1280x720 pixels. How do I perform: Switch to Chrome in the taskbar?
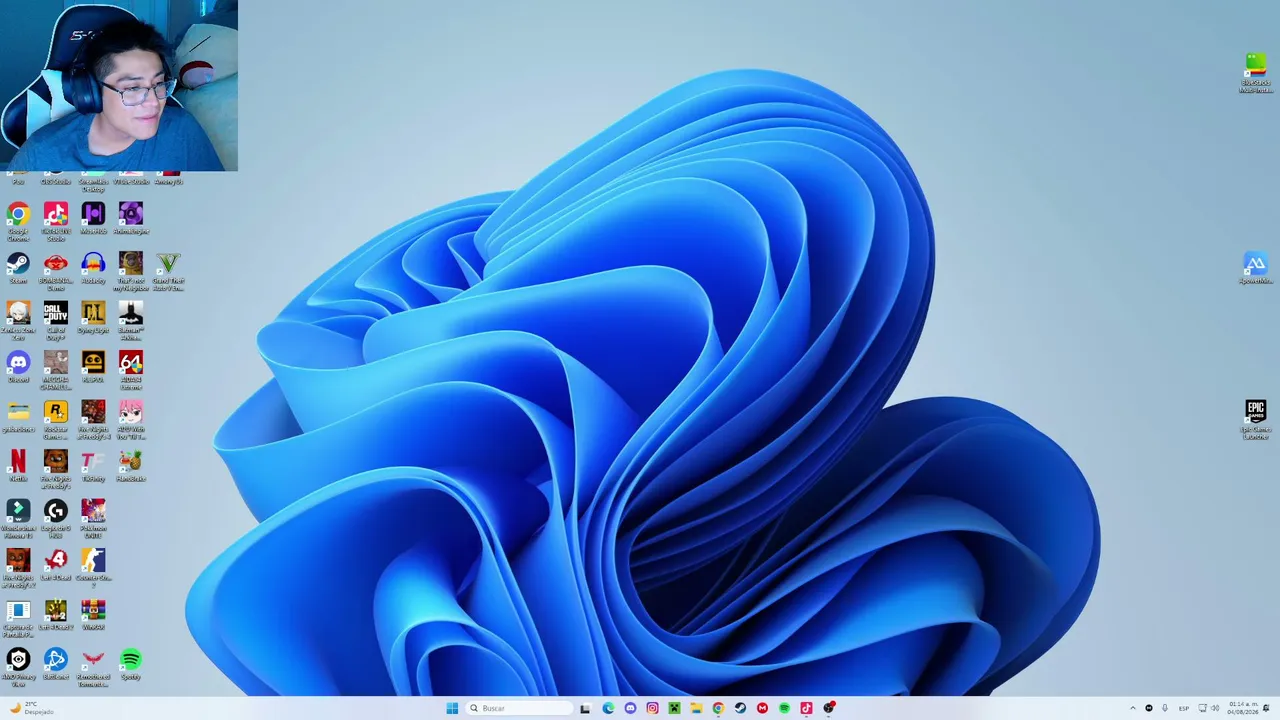tap(718, 708)
